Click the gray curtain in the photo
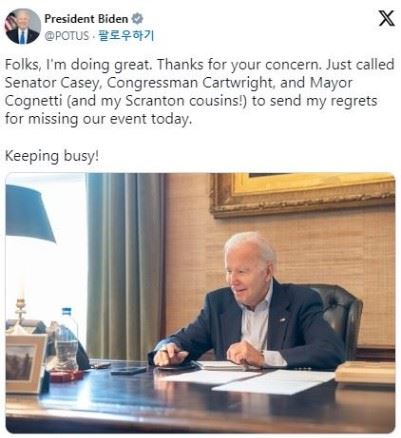401x438 pixels. (125, 267)
